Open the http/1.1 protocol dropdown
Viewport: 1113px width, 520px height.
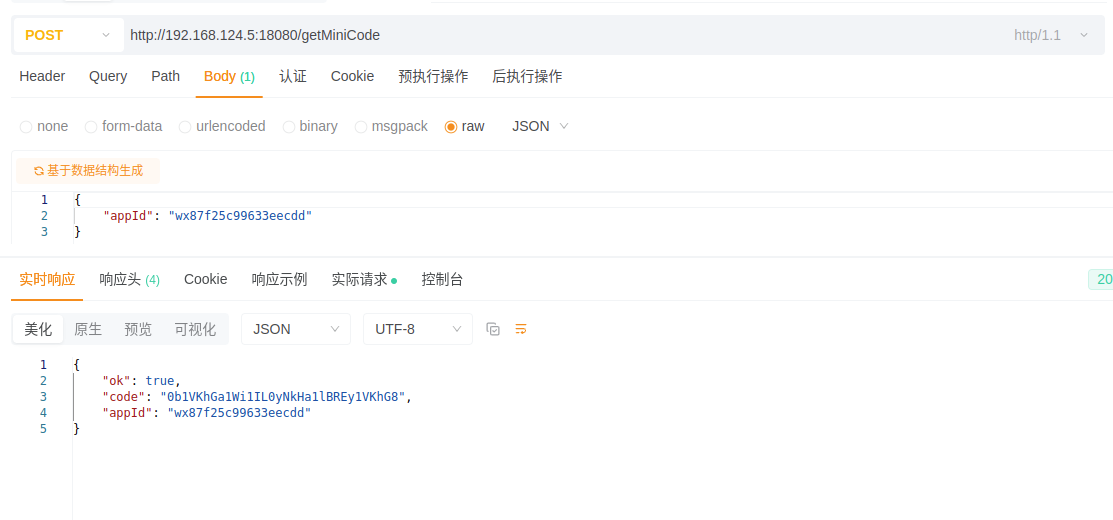pyautogui.click(x=1051, y=35)
